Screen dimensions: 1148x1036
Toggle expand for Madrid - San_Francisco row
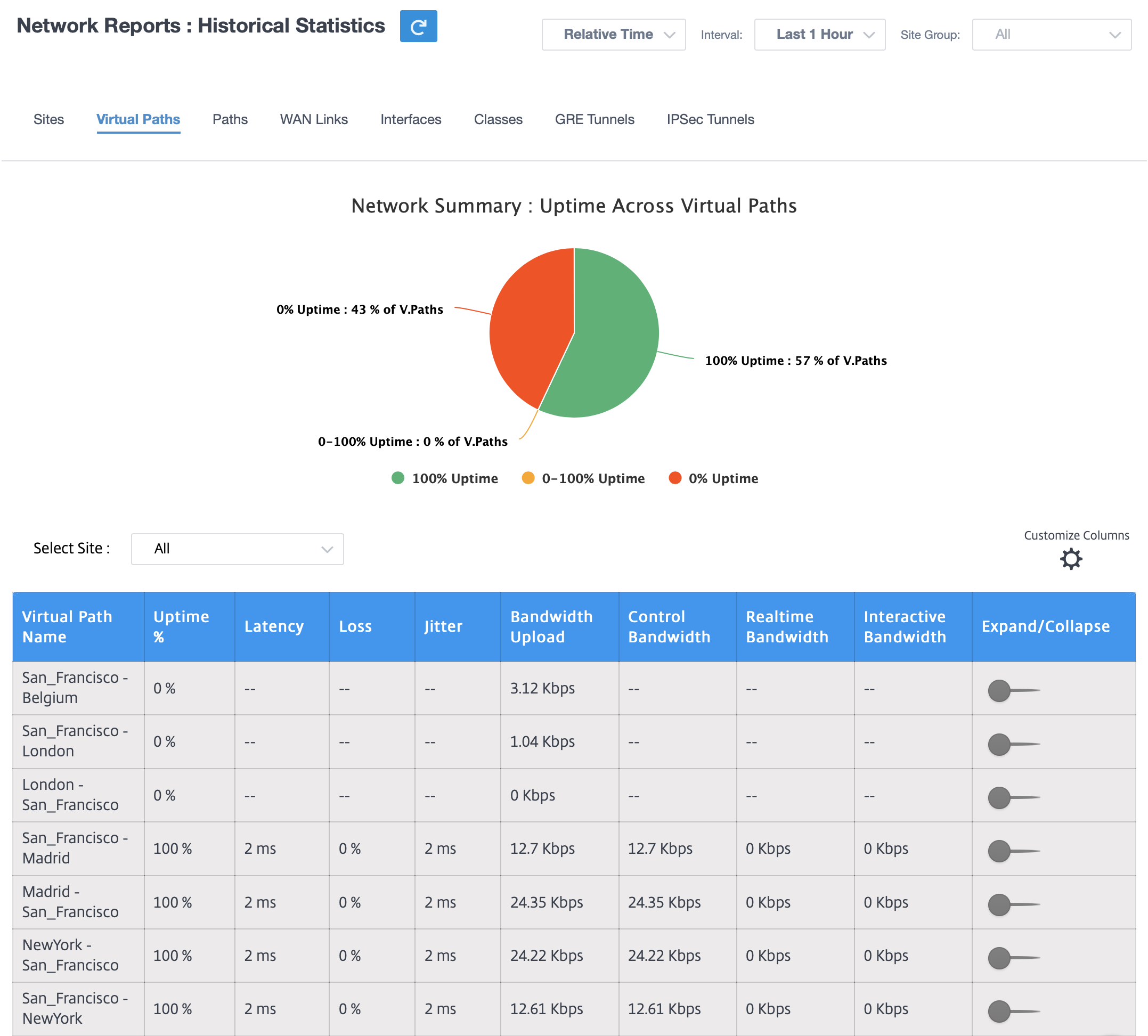[x=1013, y=904]
